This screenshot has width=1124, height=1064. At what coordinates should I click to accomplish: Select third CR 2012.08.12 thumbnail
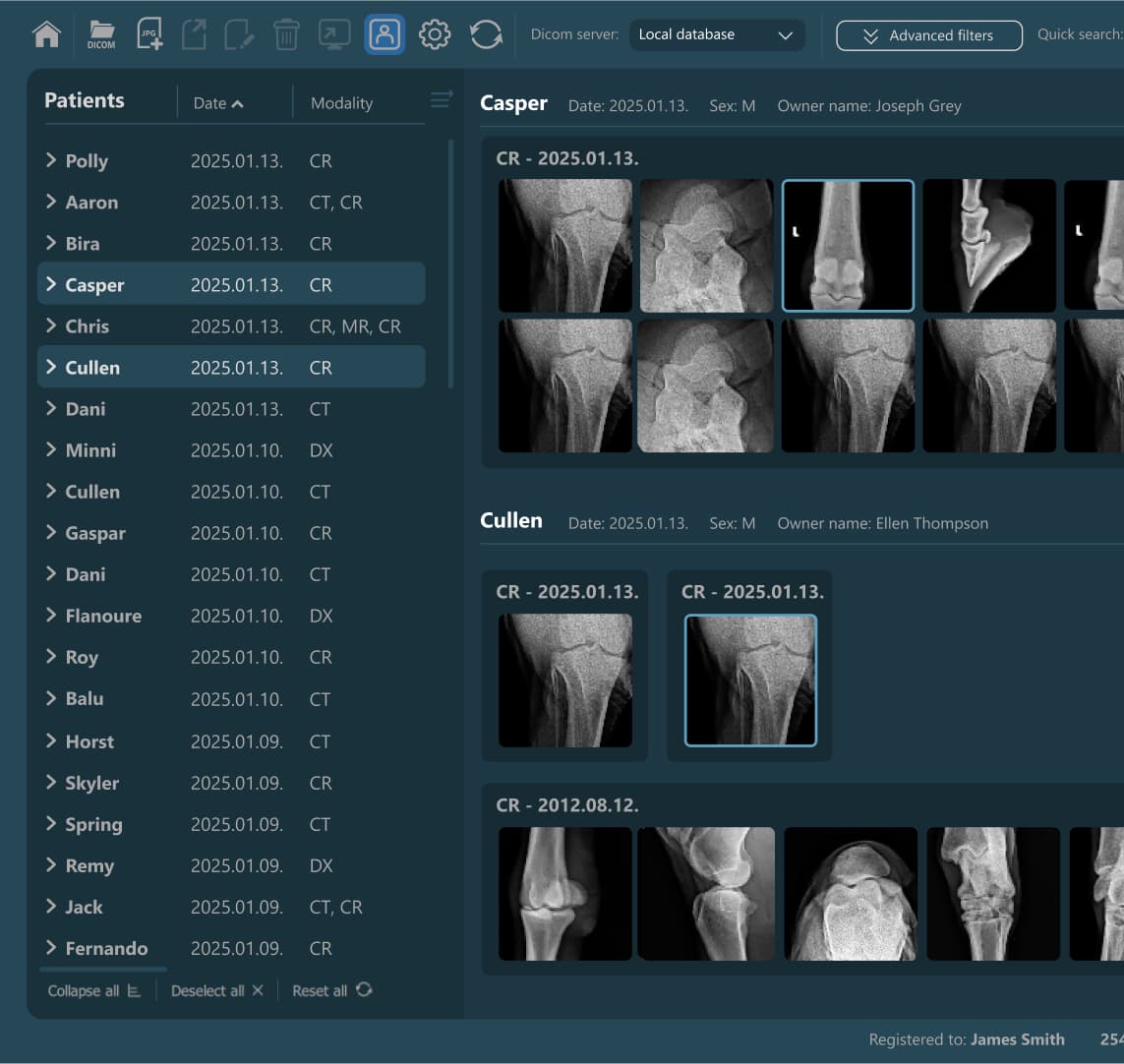(851, 894)
